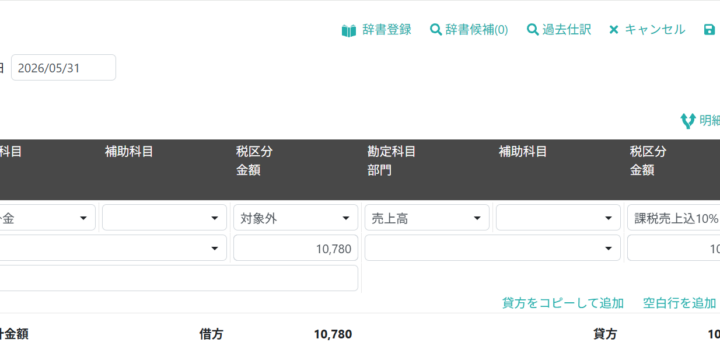Screen dimensions: 720x360
Task: Click 貸方をコピーして追加 link
Action: [563, 303]
